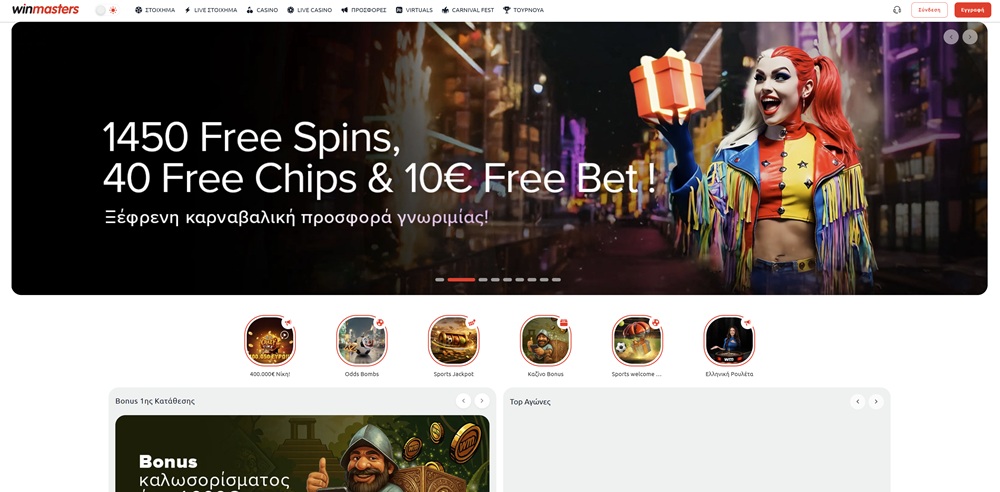The height and width of the screenshot is (492, 1000).
Task: Open the Καζίνο Bonus promo circle
Action: click(545, 340)
